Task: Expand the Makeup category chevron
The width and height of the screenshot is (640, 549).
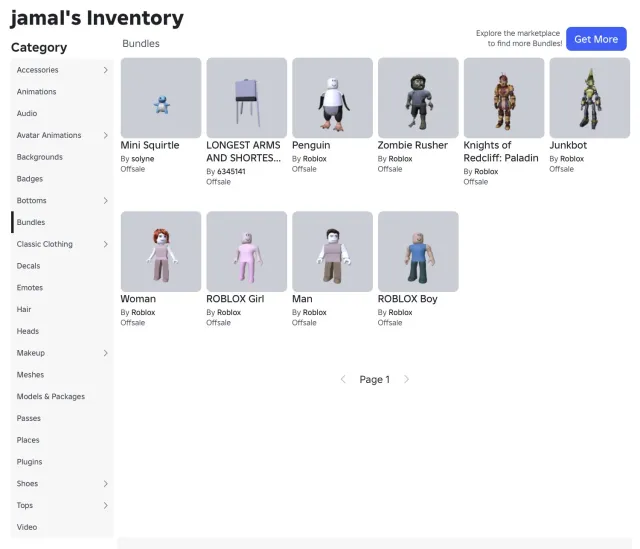Action: point(106,353)
